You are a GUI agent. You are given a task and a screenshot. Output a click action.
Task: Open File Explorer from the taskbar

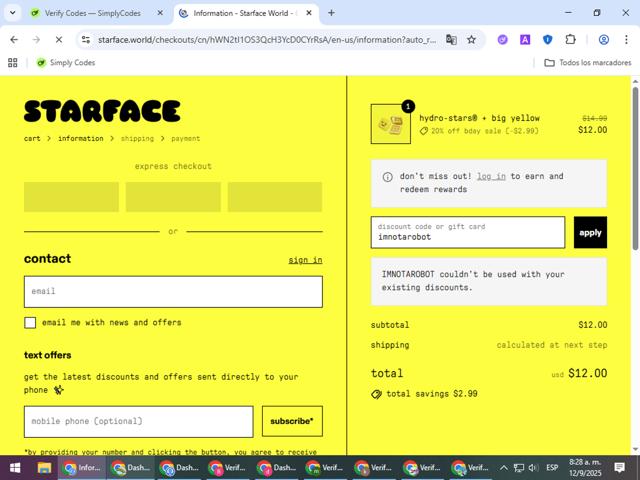pyautogui.click(x=44, y=468)
